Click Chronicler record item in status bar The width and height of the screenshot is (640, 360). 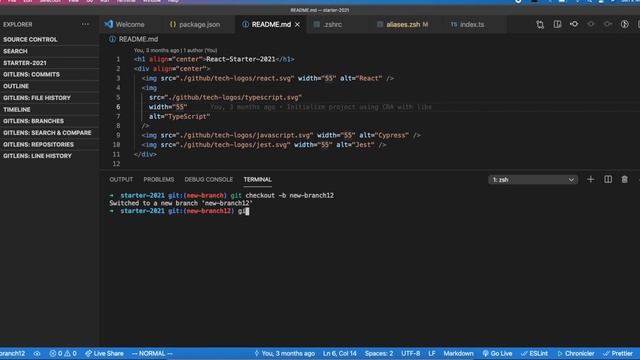(576, 353)
